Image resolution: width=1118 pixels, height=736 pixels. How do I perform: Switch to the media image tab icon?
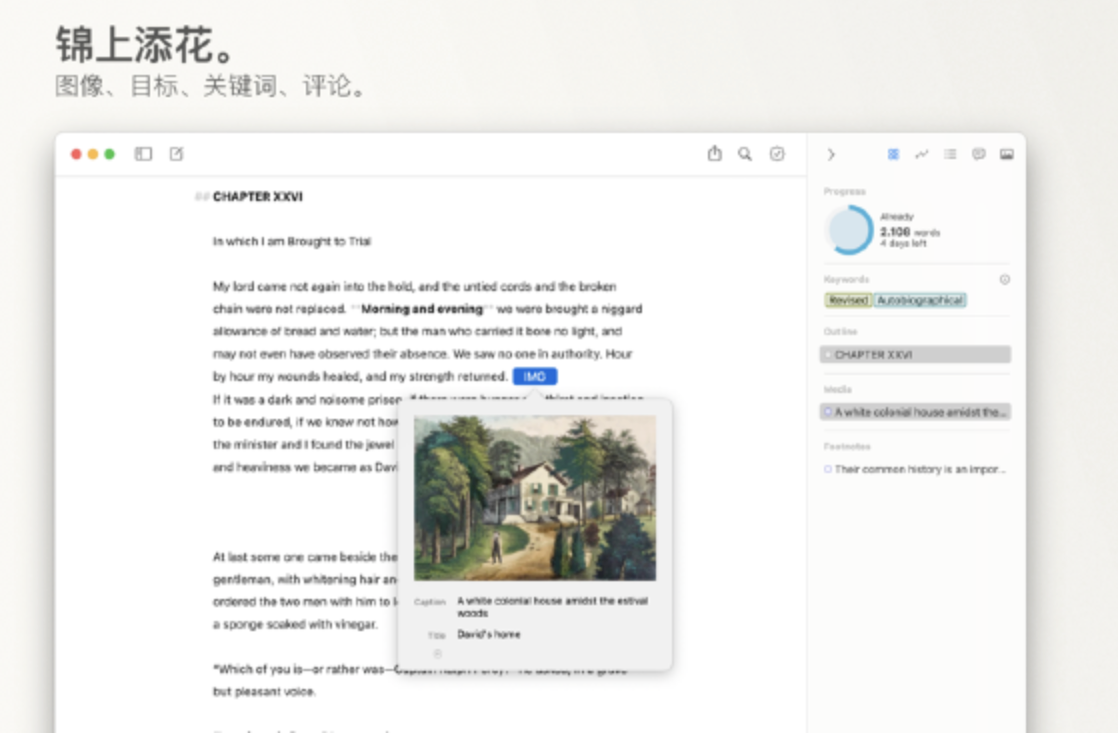(x=1006, y=154)
